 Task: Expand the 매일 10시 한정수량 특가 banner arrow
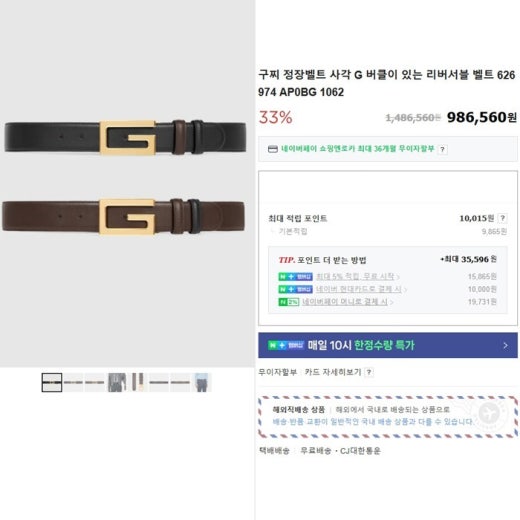click(505, 345)
